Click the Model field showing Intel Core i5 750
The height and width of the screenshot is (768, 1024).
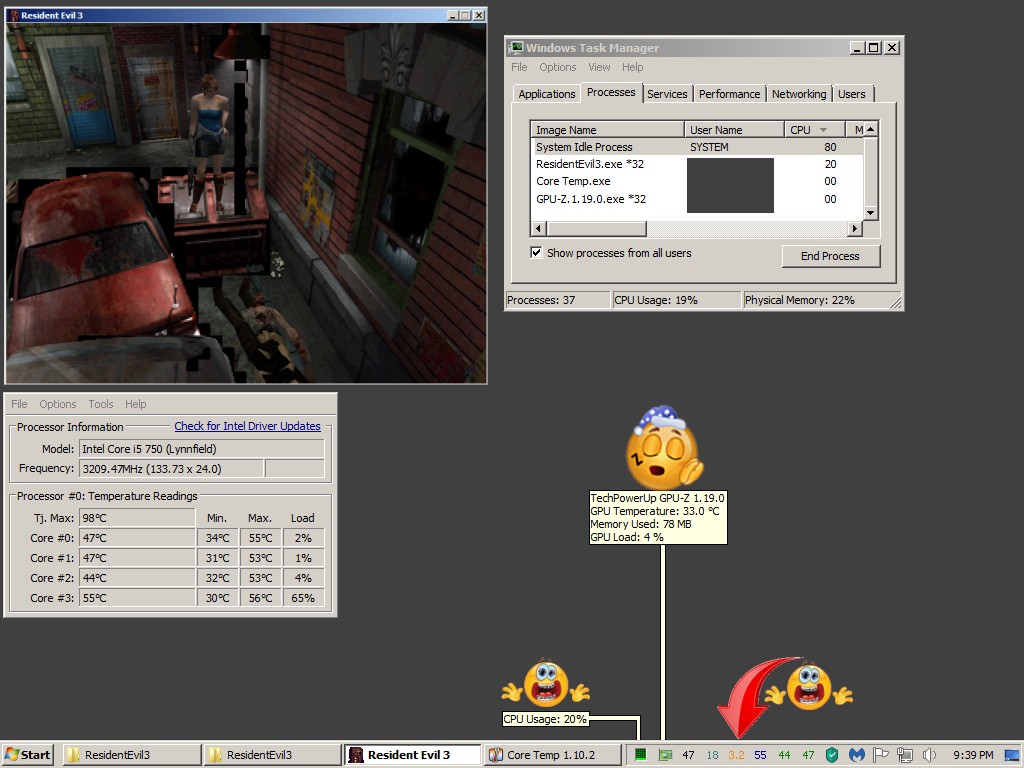(x=202, y=449)
